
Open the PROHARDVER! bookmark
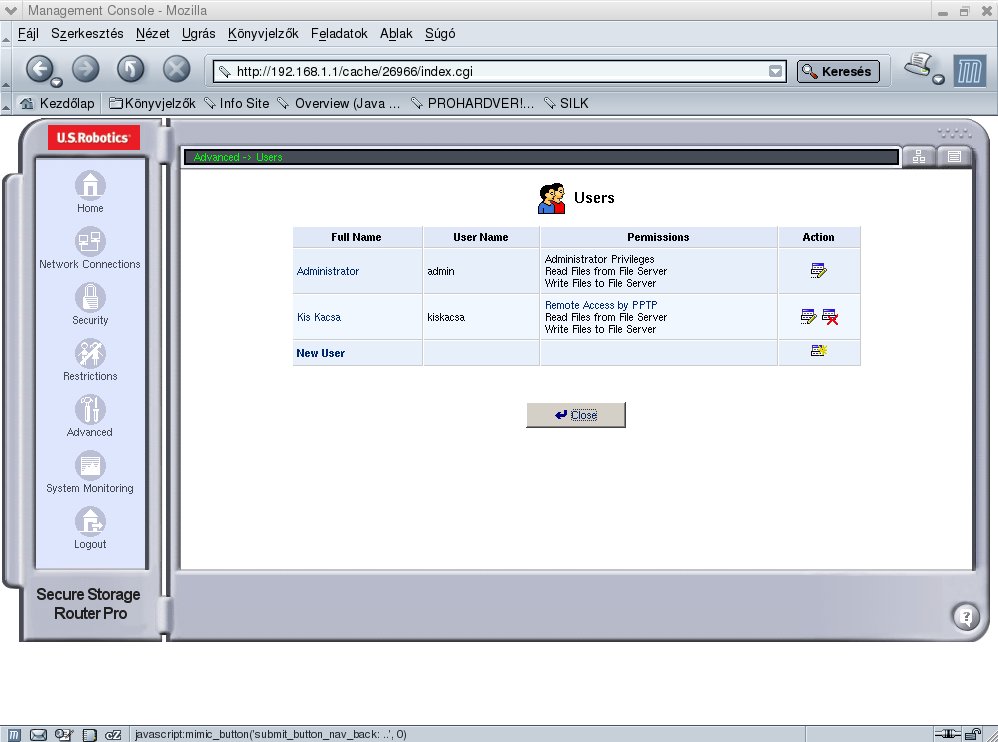pos(472,103)
